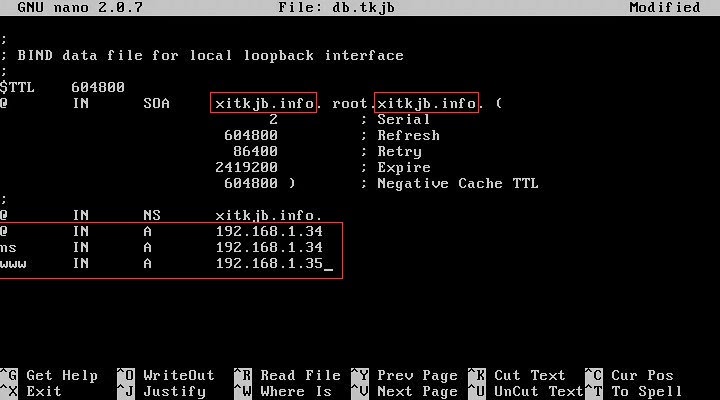Click the Where Is shortcut label
The image size is (720, 400).
click(x=296, y=391)
